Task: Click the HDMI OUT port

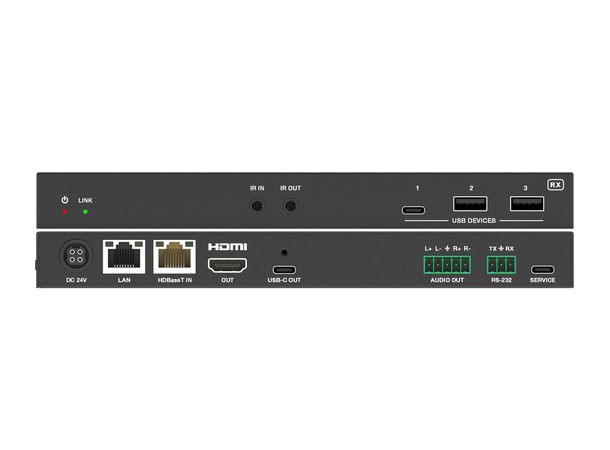Action: click(227, 265)
